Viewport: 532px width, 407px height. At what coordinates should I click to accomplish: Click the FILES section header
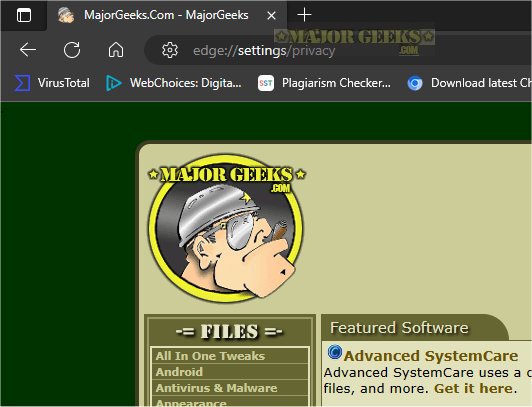229,331
